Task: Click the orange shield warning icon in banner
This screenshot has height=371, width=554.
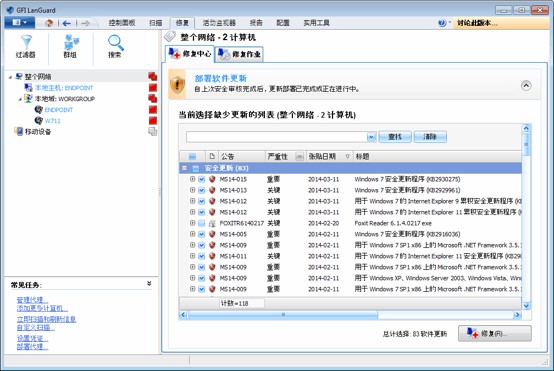Action: point(177,84)
